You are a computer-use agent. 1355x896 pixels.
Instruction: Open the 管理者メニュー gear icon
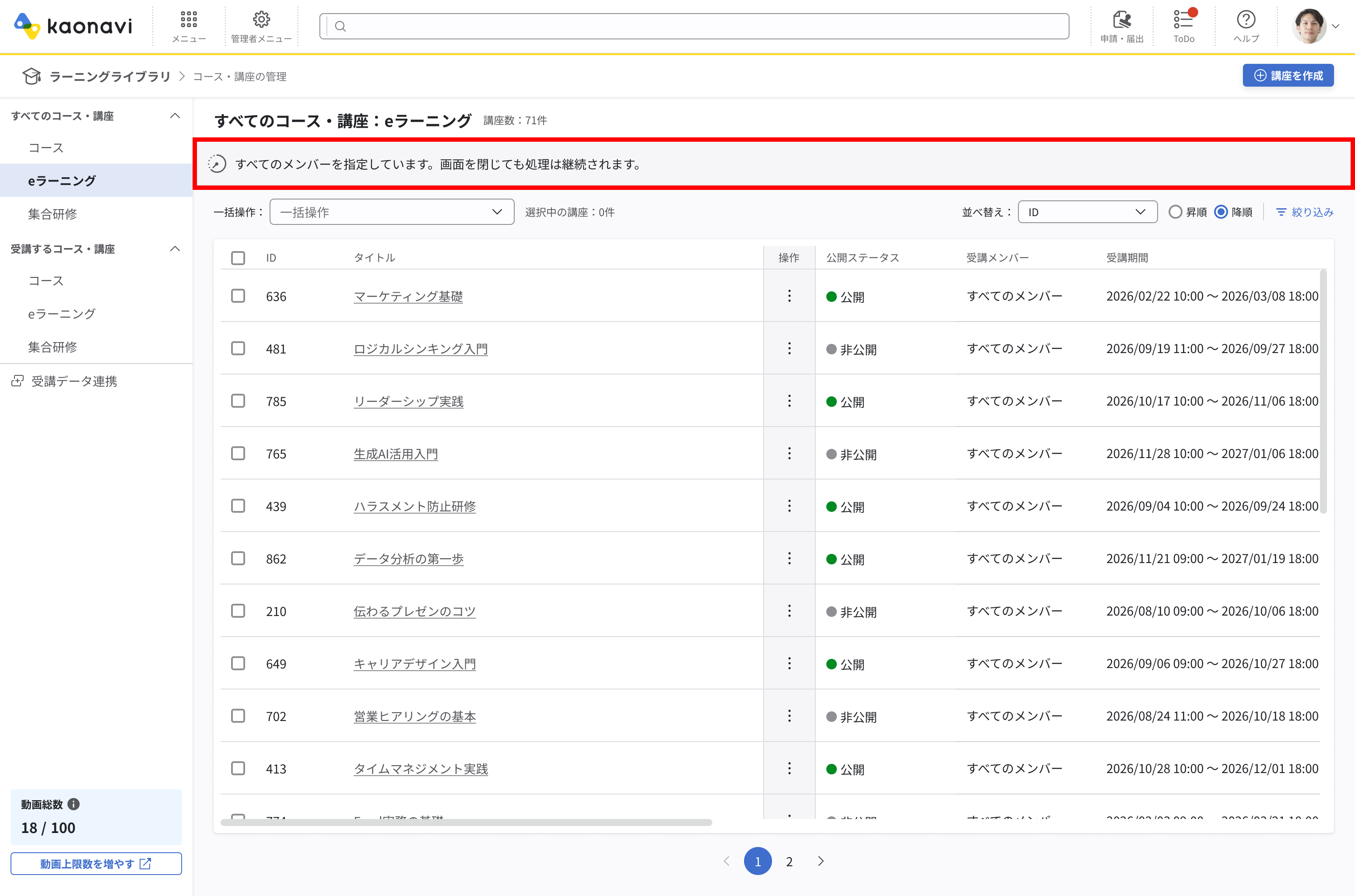pyautogui.click(x=261, y=19)
